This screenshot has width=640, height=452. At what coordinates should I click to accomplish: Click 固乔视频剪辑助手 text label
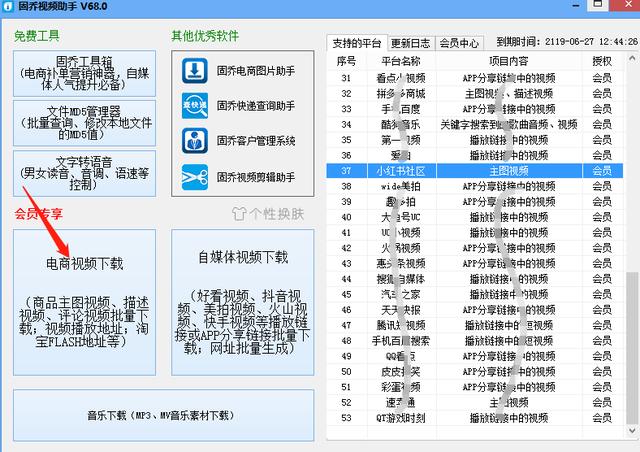[256, 177]
